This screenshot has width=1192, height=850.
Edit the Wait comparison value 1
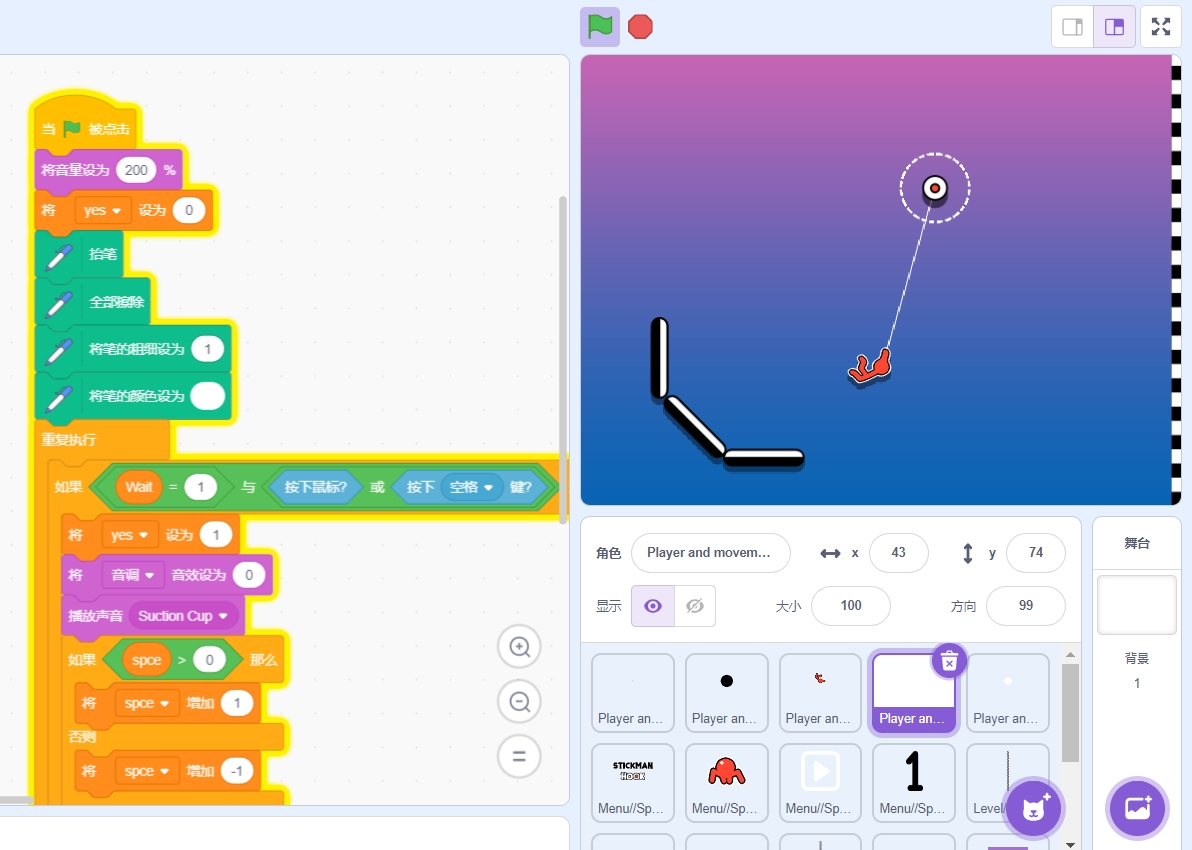pyautogui.click(x=201, y=487)
